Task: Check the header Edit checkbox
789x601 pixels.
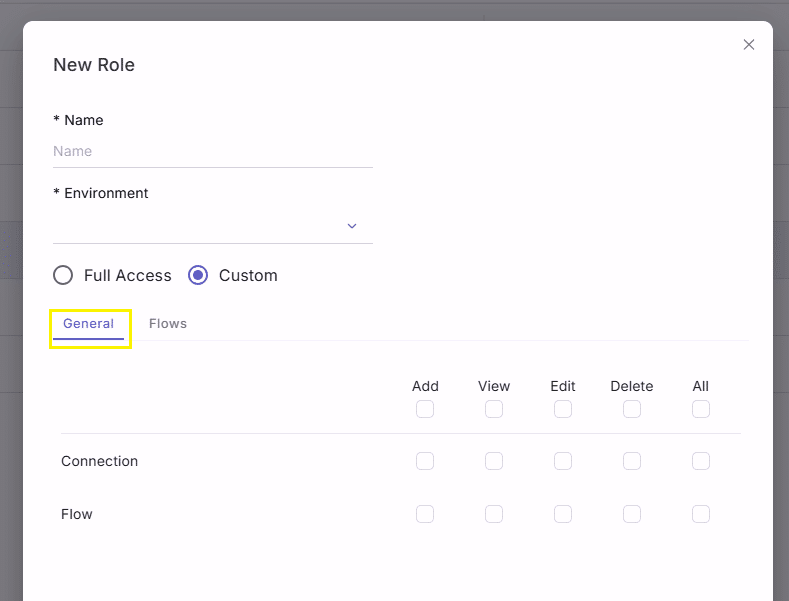Action: coord(563,409)
